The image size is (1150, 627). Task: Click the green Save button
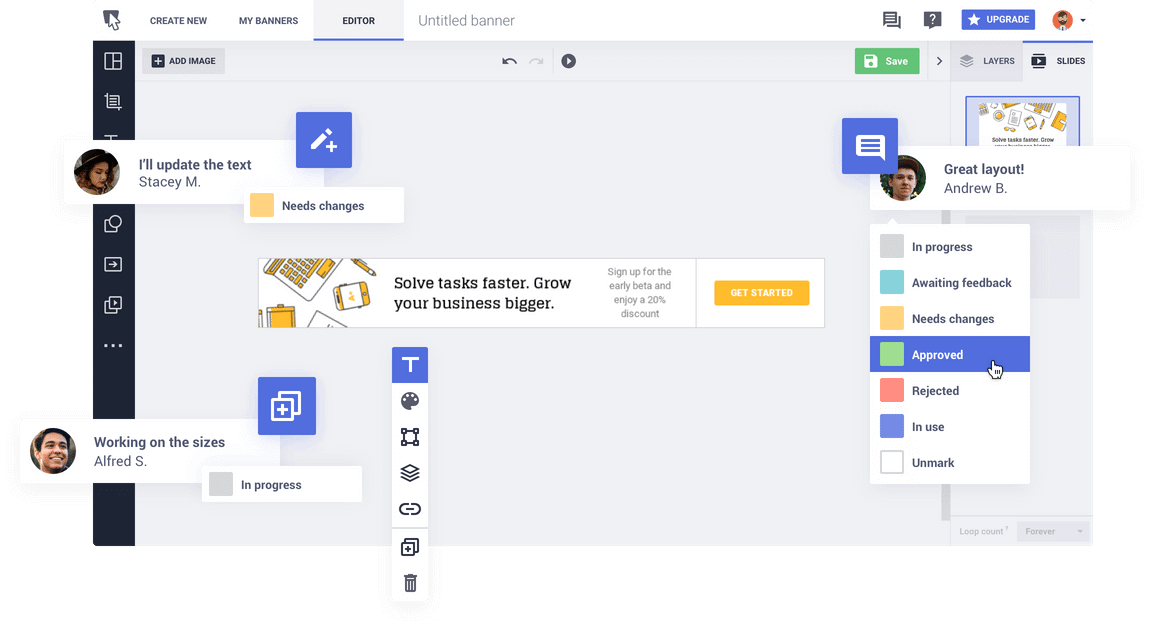pyautogui.click(x=886, y=61)
